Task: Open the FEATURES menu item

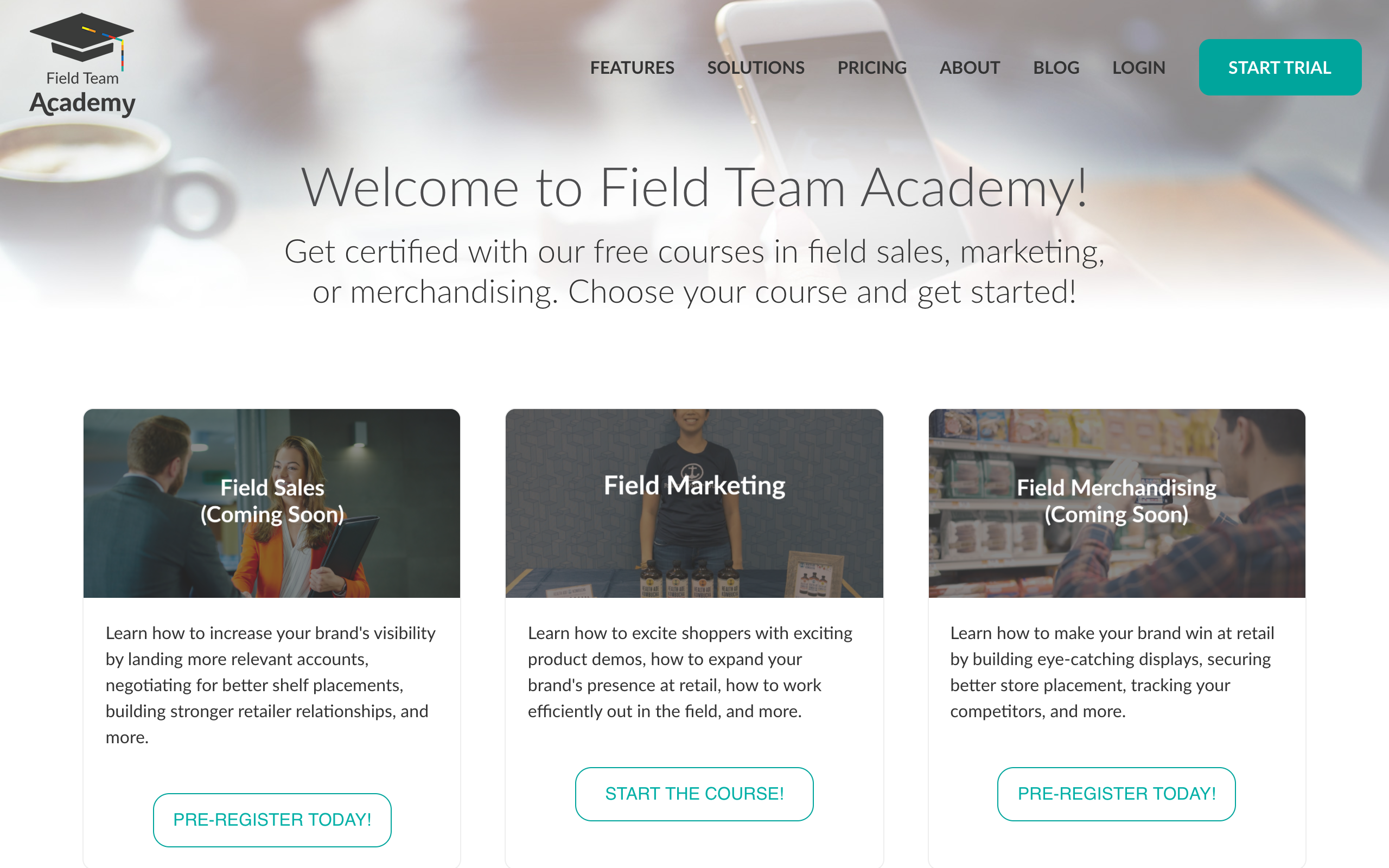Action: coord(632,68)
